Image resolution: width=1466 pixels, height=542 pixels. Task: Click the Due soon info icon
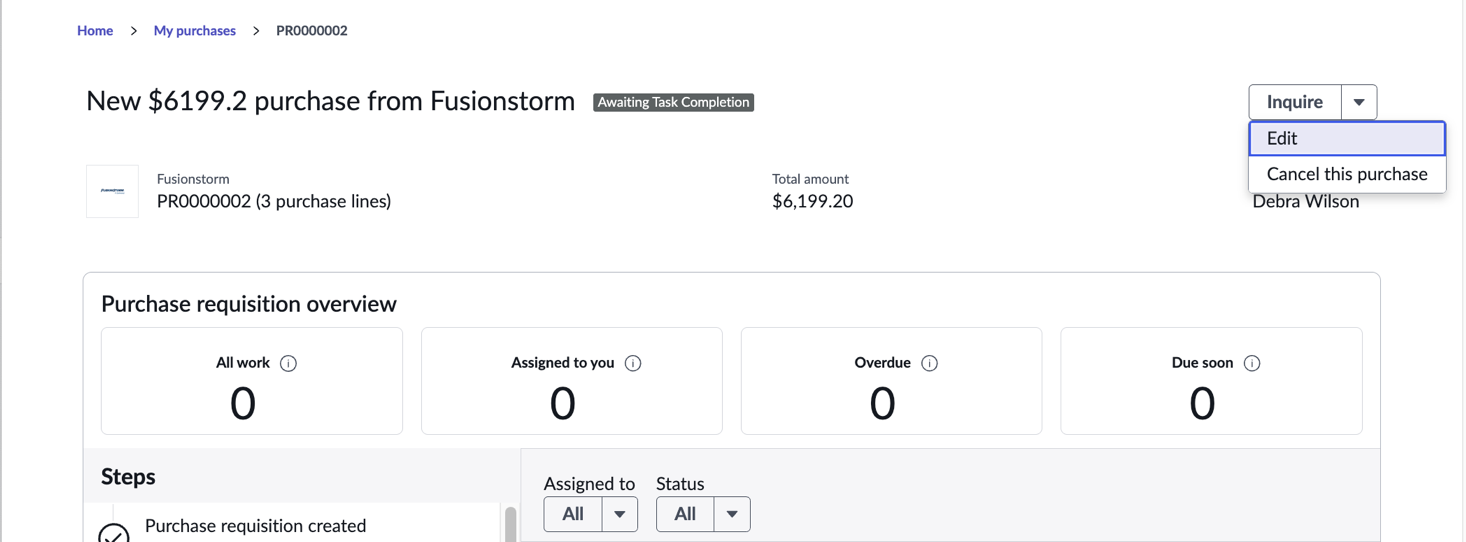[1252, 363]
